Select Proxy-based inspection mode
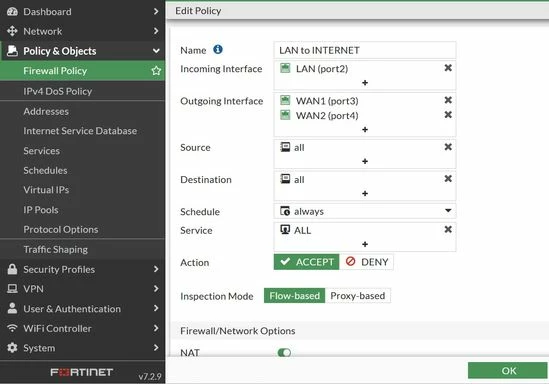Viewport: 549px width, 384px height. (357, 296)
